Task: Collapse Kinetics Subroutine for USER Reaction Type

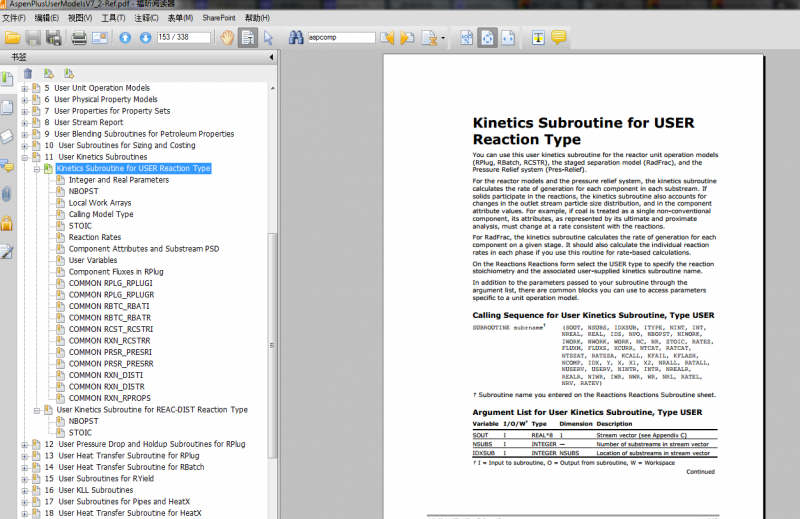Action: click(x=37, y=169)
